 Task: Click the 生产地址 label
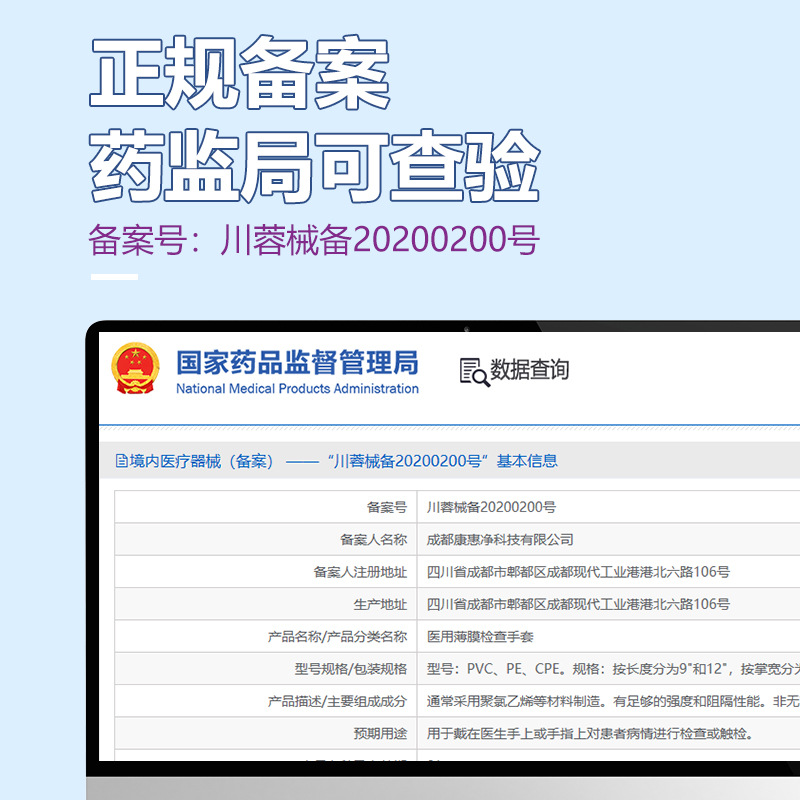pos(380,605)
